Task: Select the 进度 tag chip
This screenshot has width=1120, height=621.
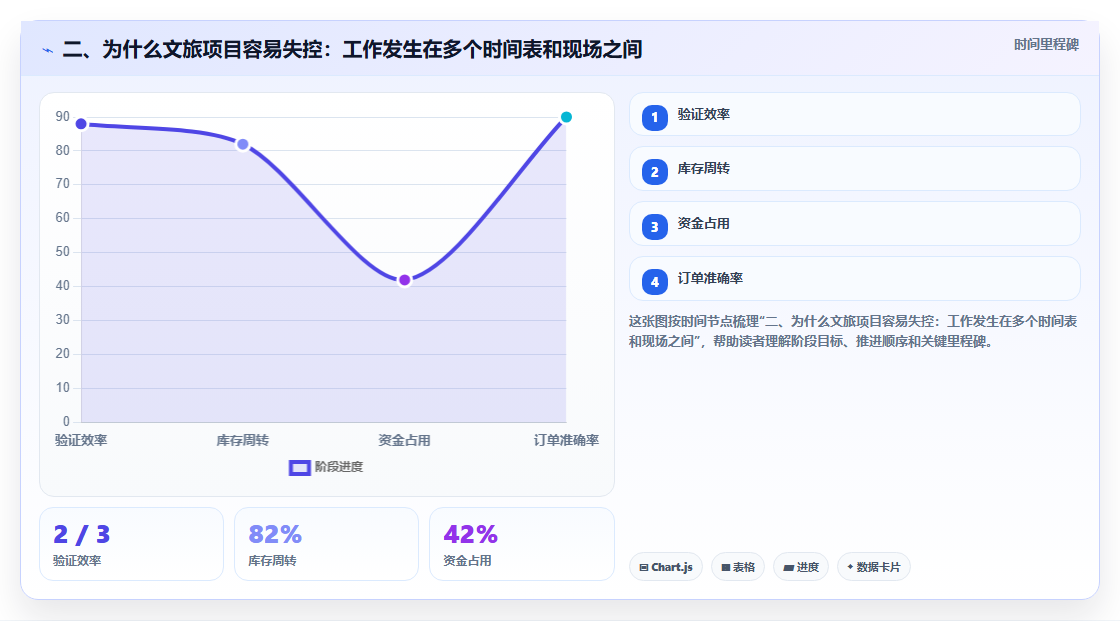Action: [x=801, y=567]
